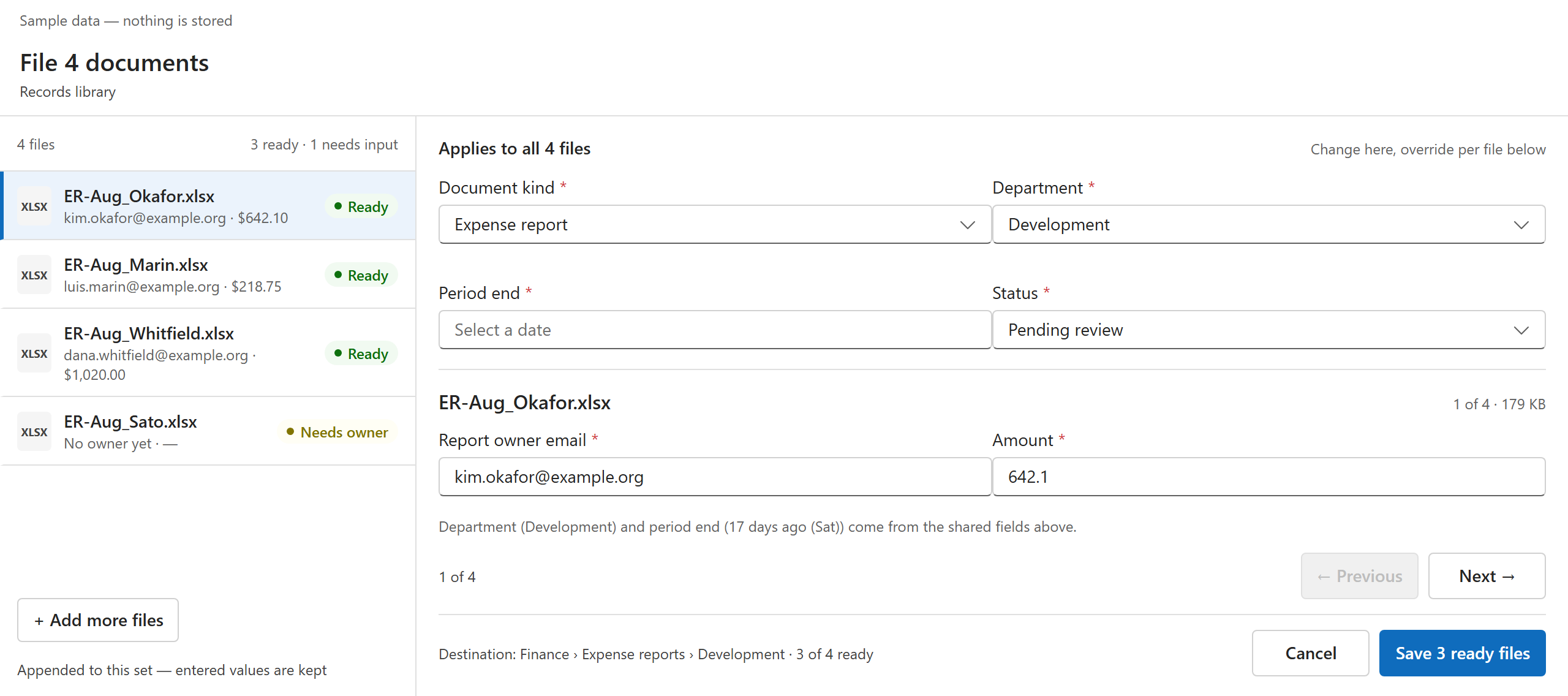Click the '1 of 4 · 179 KB' file info
This screenshot has width=1568, height=696.
[1499, 404]
